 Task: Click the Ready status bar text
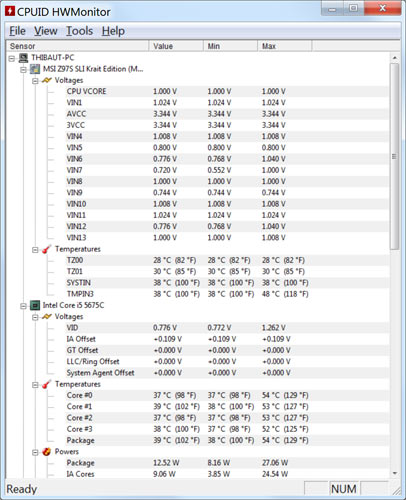pos(22,489)
